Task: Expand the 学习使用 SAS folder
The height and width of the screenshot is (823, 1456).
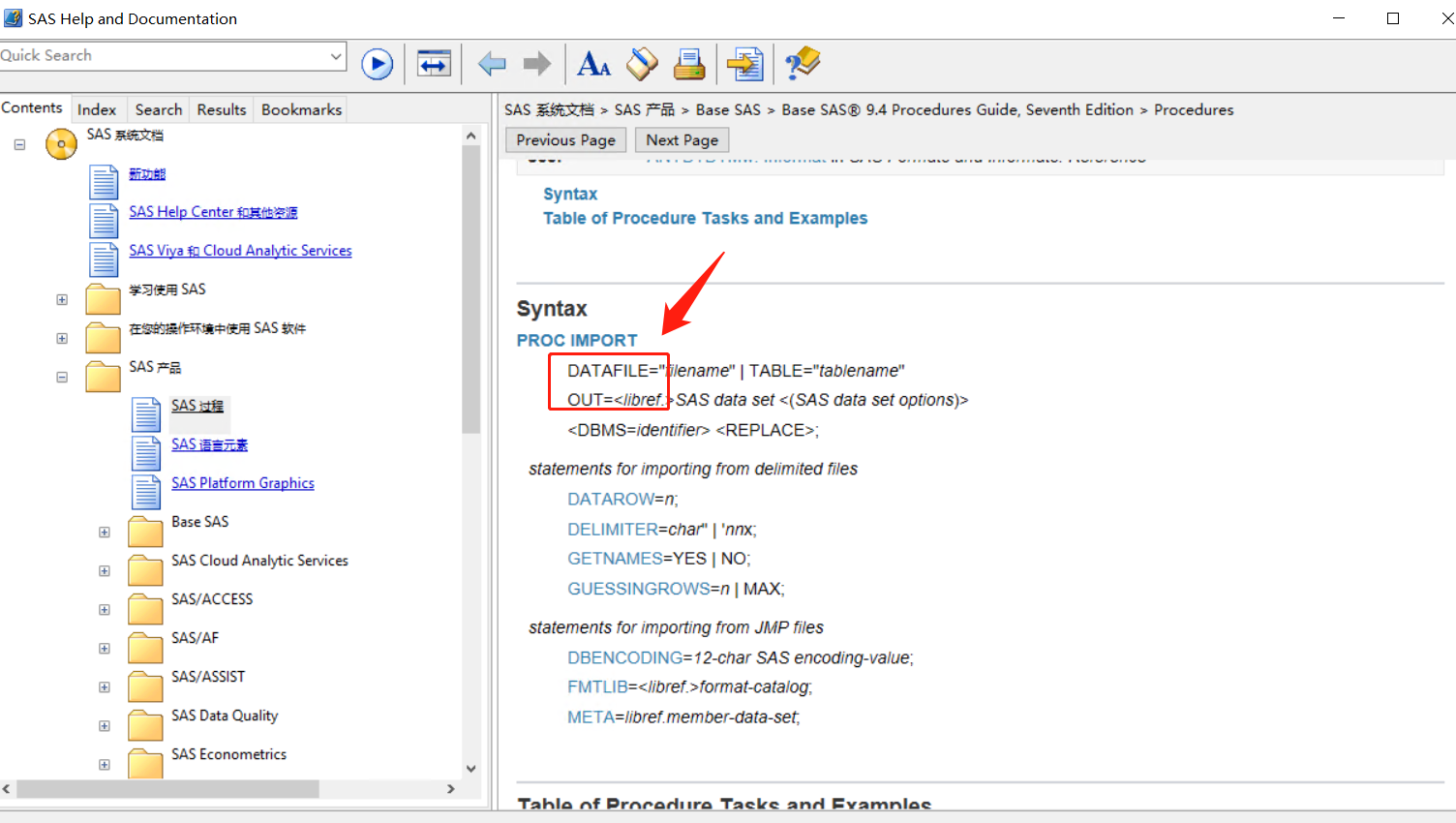Action: coord(62,300)
